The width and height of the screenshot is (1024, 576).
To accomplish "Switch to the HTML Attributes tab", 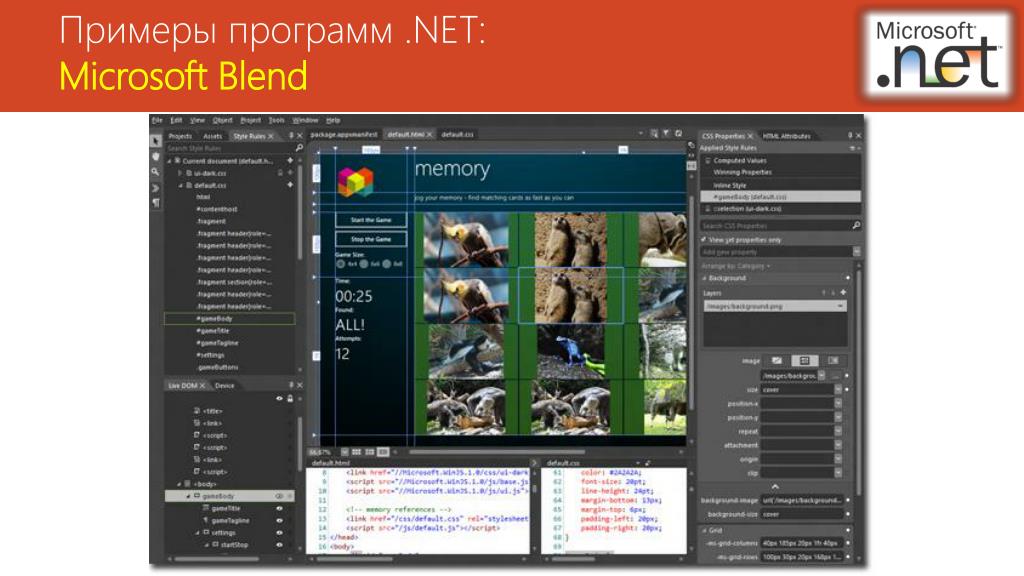I will 787,136.
